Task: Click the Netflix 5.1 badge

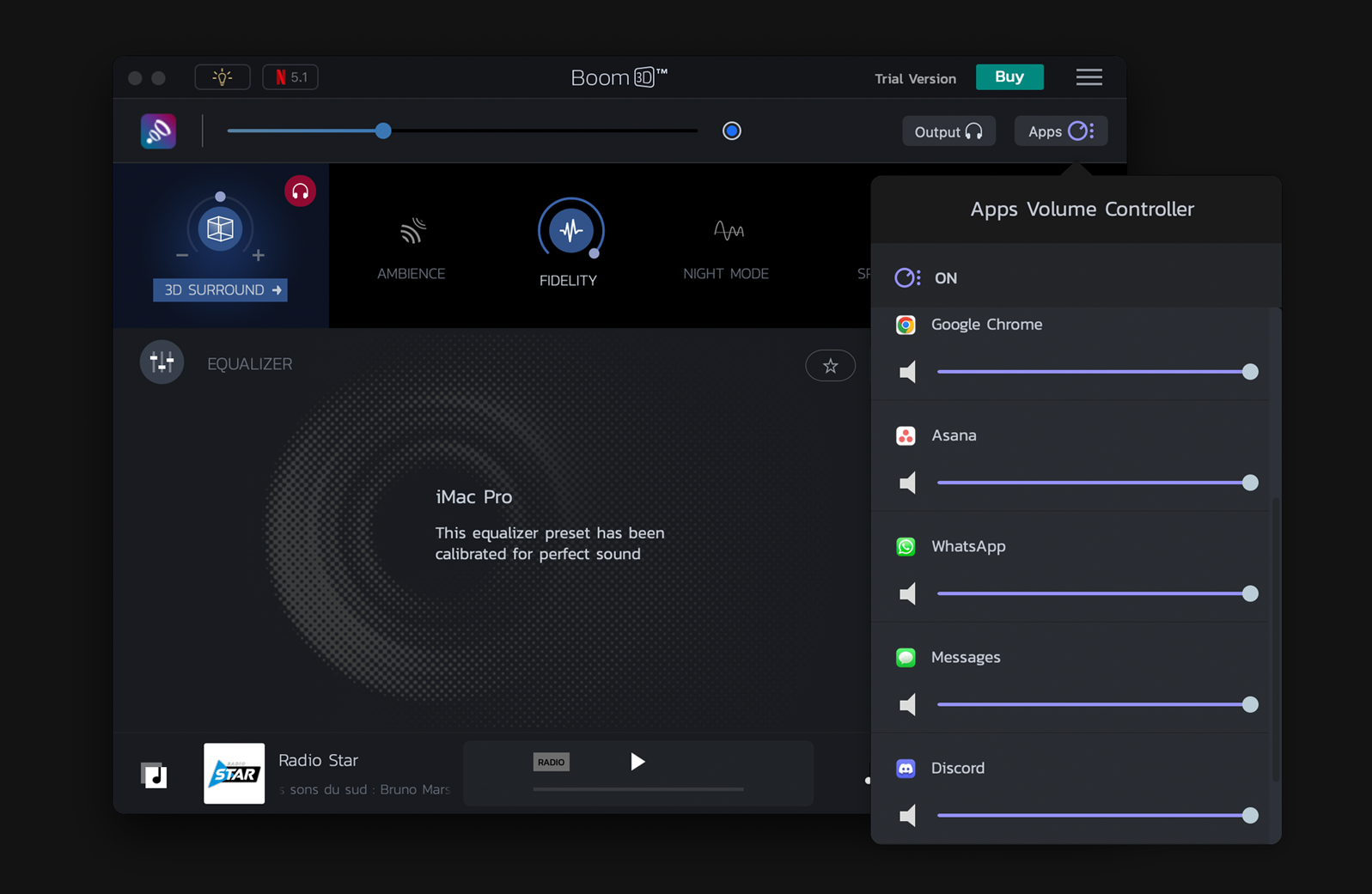Action: 290,77
